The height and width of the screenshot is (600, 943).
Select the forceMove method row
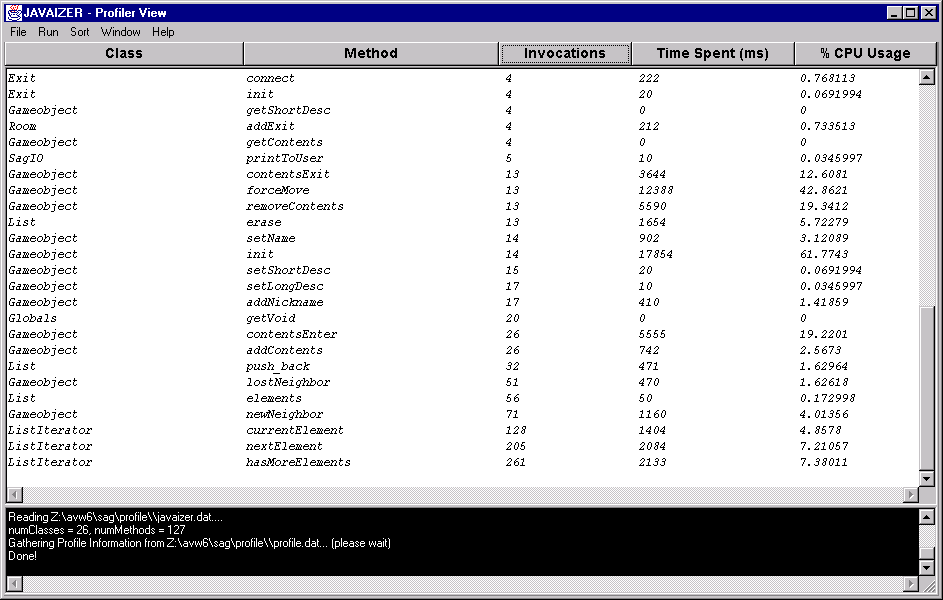point(278,190)
